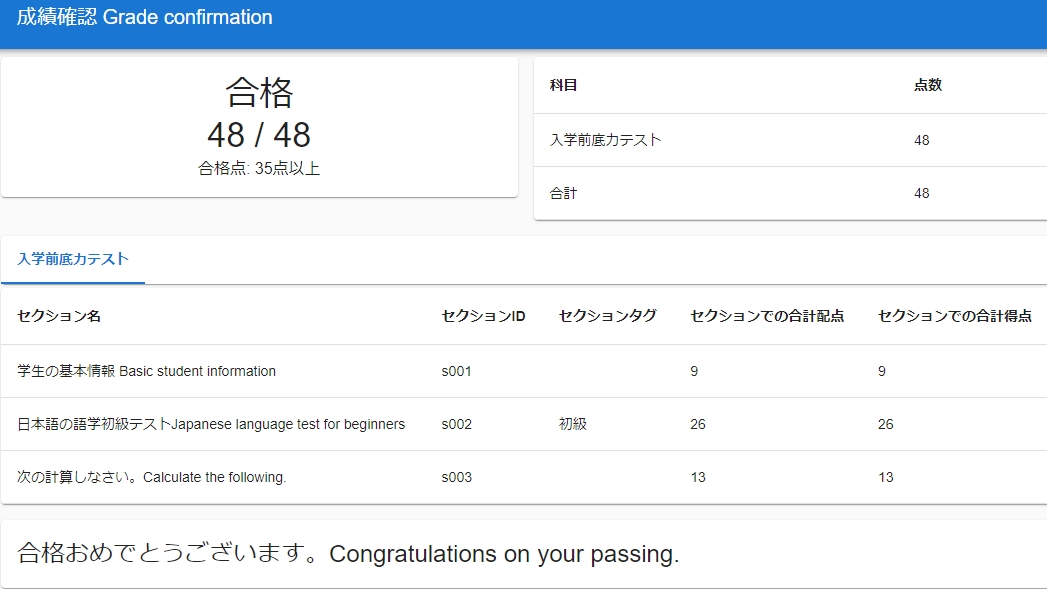Click 13 in the s003 得点 column
This screenshot has width=1047, height=589.
click(885, 477)
